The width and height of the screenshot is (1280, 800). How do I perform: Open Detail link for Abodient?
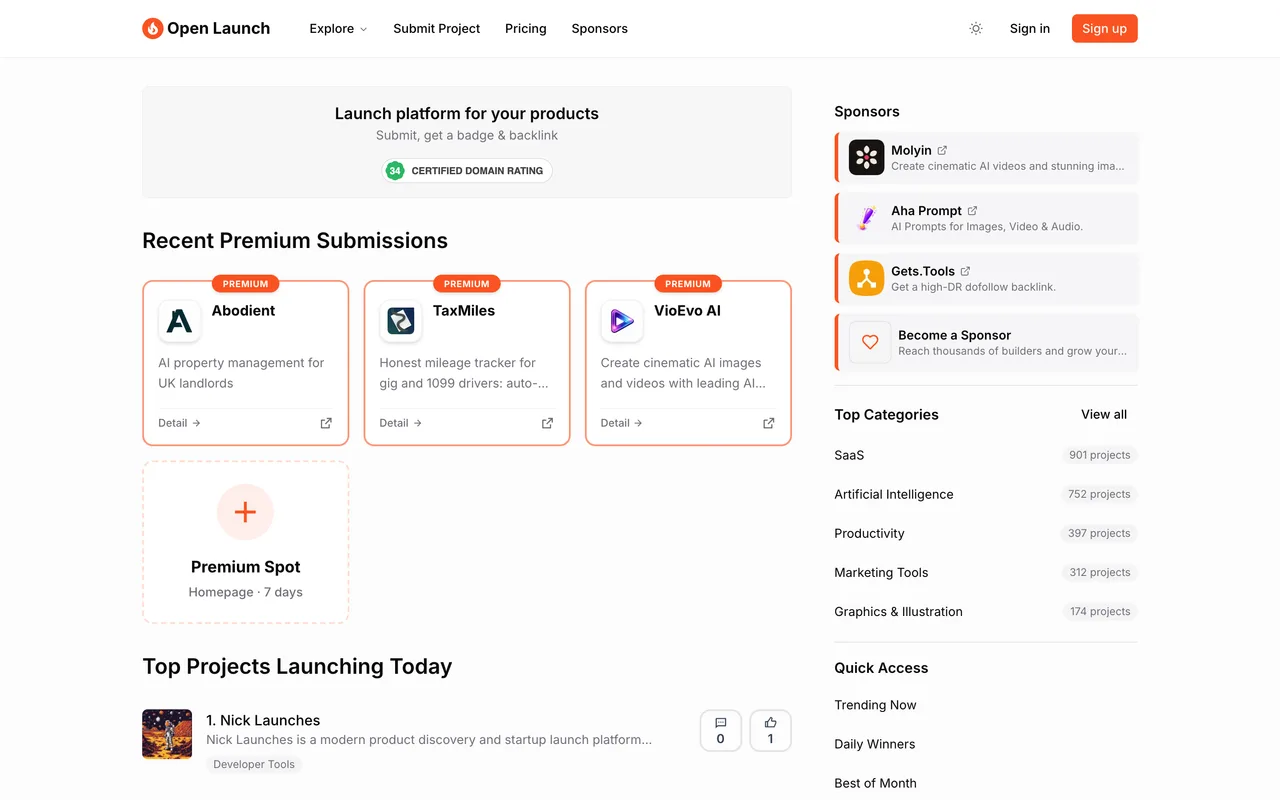tap(179, 423)
